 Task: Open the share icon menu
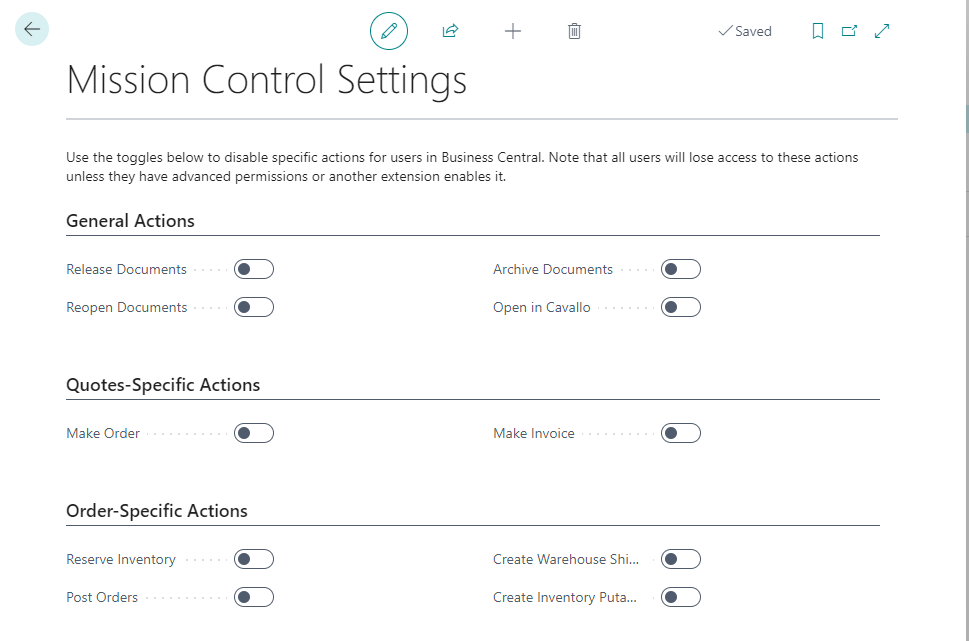[x=450, y=31]
